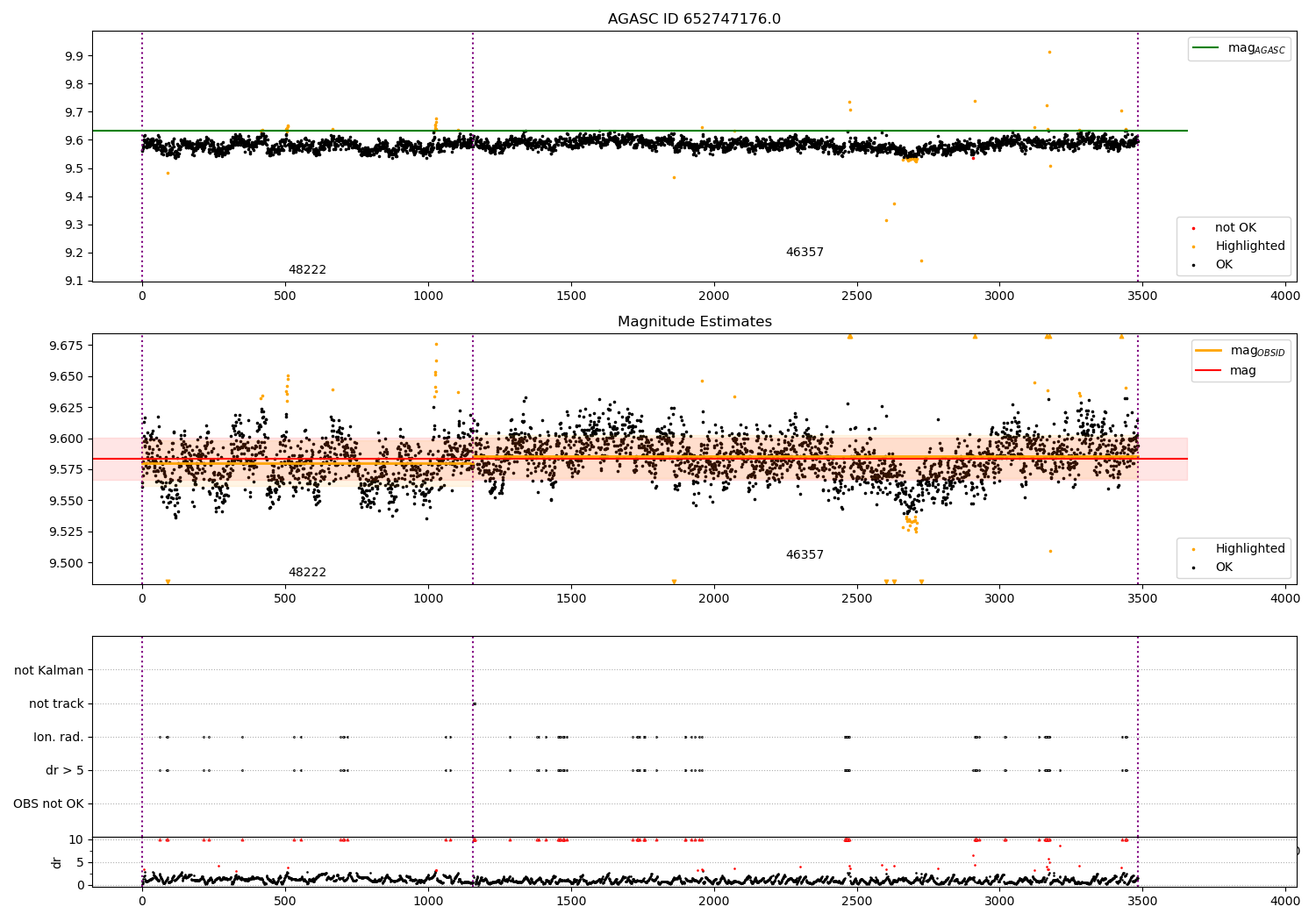
Task: Click the mag OBSID legend label
Action: click(x=1257, y=352)
